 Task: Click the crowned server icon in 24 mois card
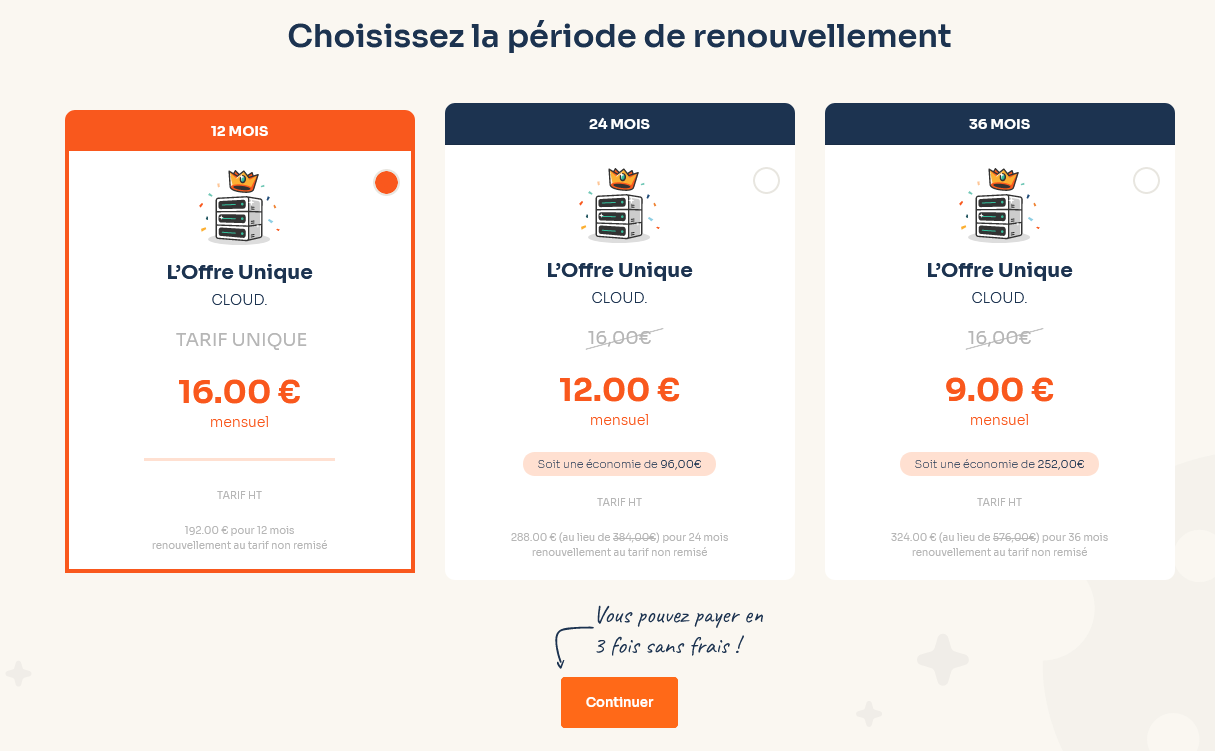(x=620, y=205)
